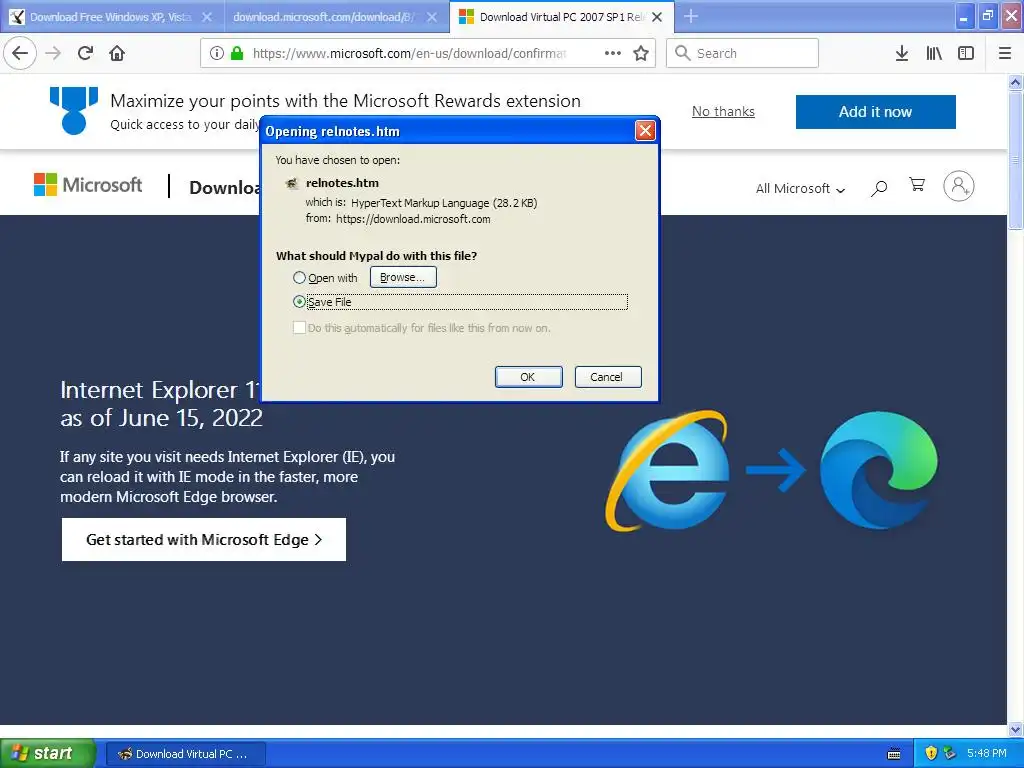Select the Save File radio option

pyautogui.click(x=299, y=302)
